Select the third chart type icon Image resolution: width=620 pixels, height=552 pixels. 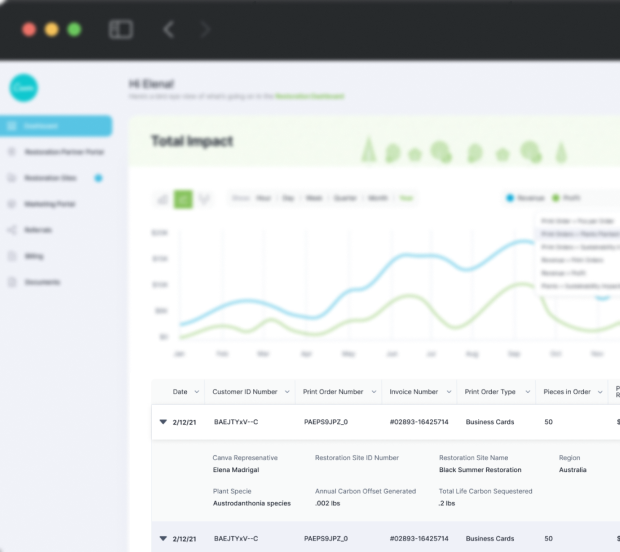click(x=205, y=199)
